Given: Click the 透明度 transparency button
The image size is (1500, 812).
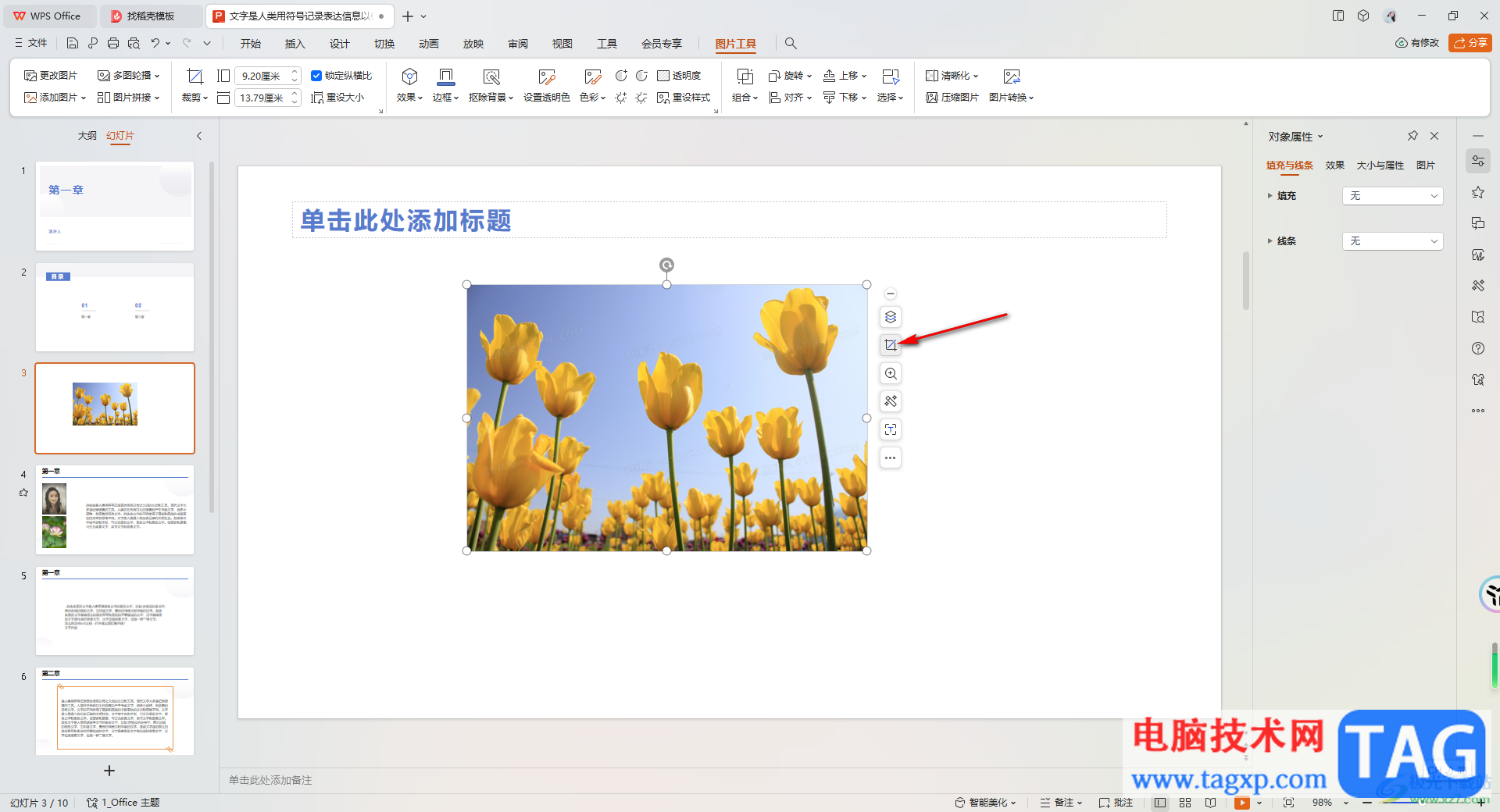Looking at the screenshot, I should point(679,76).
